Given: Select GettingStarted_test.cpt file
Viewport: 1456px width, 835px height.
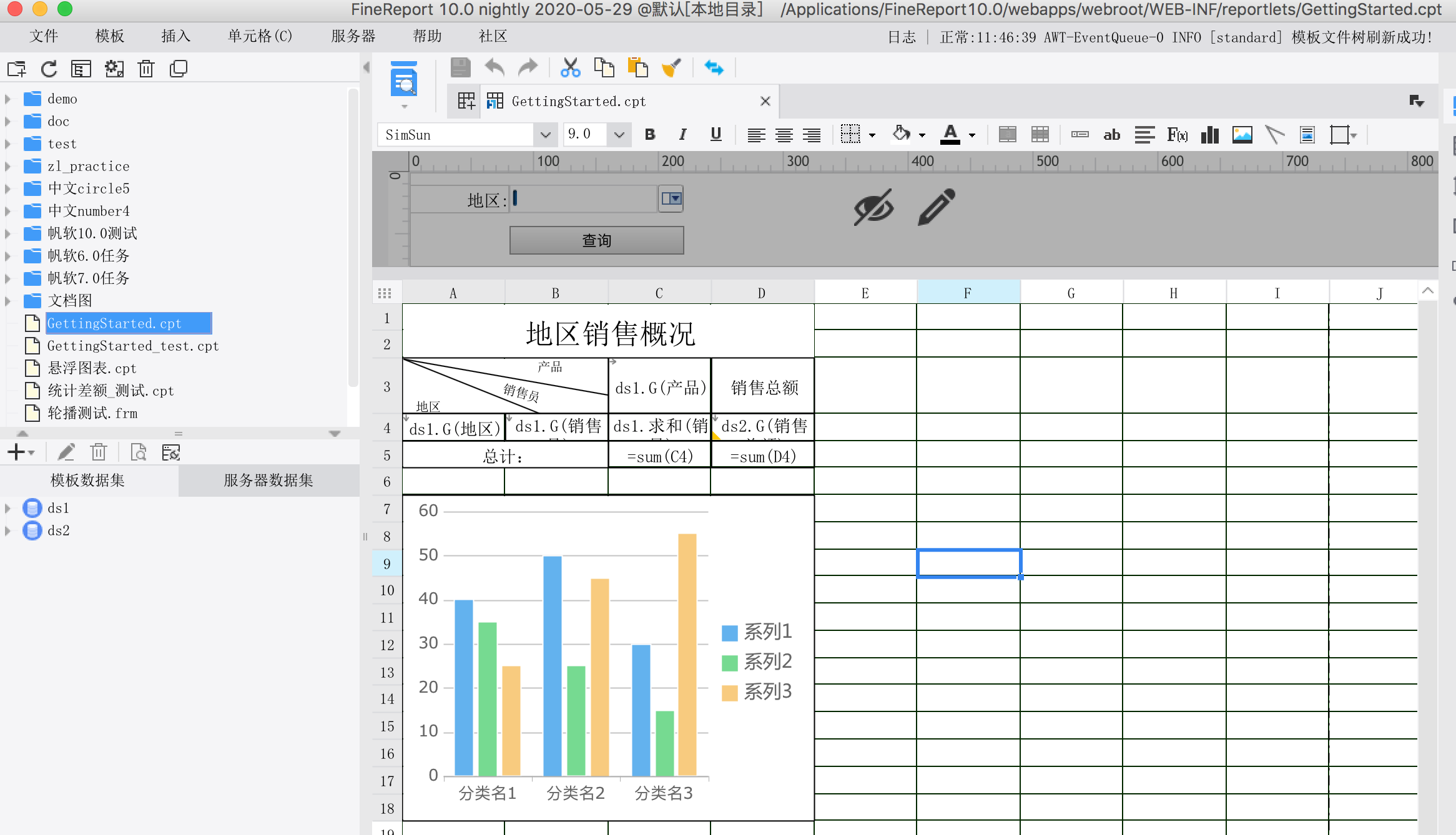Looking at the screenshot, I should click(132, 346).
